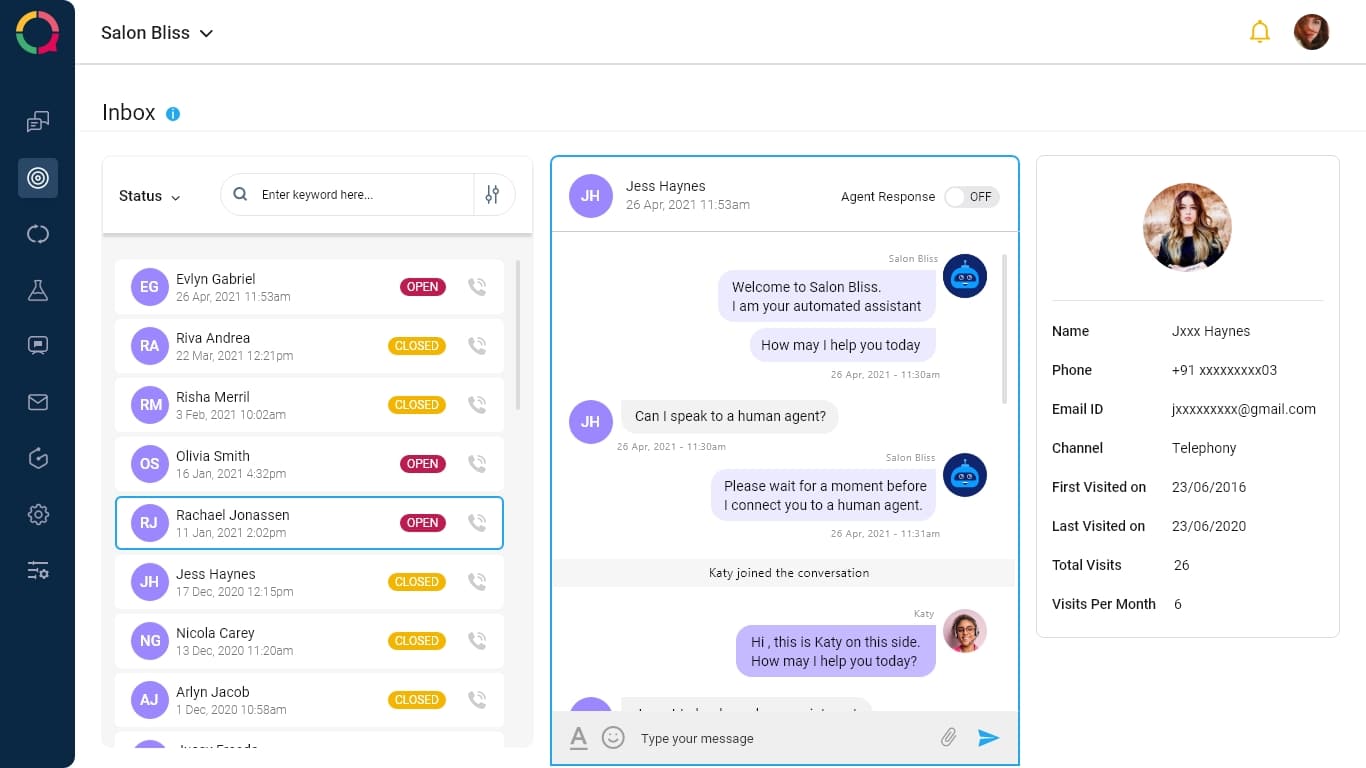Screen dimensions: 1366x768
Task: Open the sliders configuration icon in sidebar
Action: (38, 571)
